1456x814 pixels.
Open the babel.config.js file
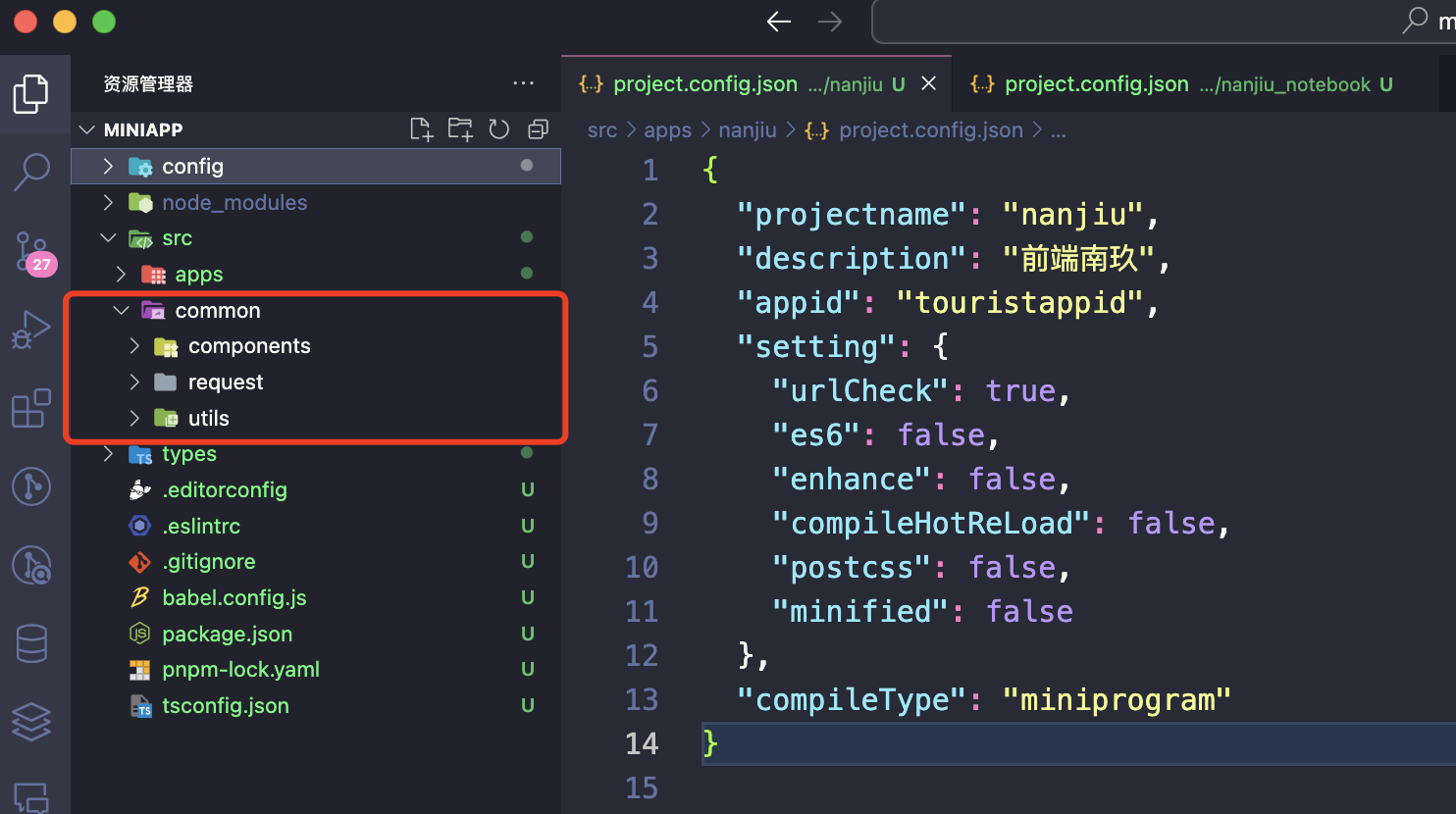(x=316, y=598)
